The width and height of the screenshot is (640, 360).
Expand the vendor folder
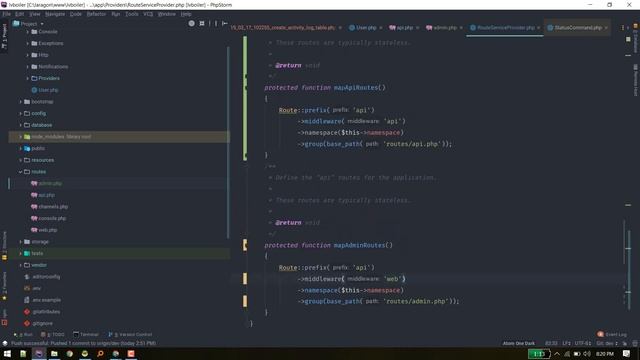tap(20, 265)
